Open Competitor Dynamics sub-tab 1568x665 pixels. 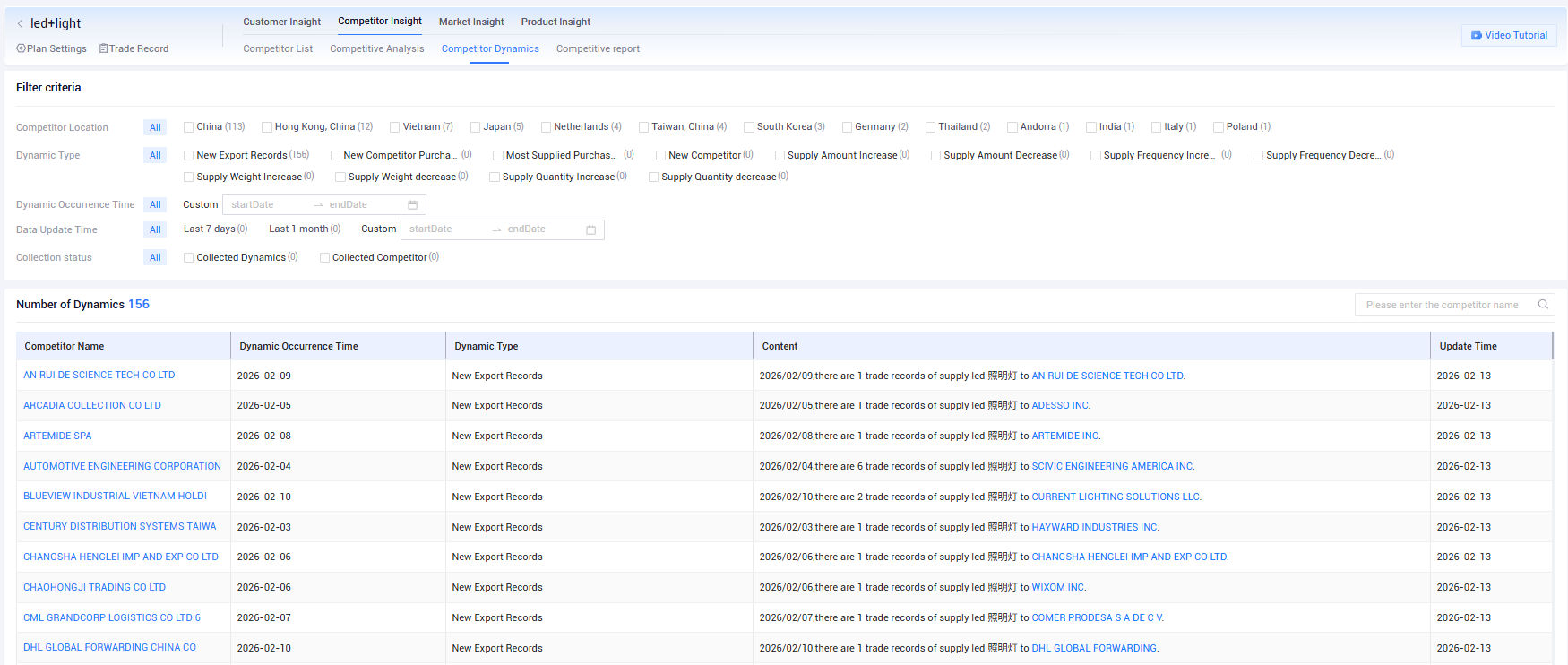[490, 48]
